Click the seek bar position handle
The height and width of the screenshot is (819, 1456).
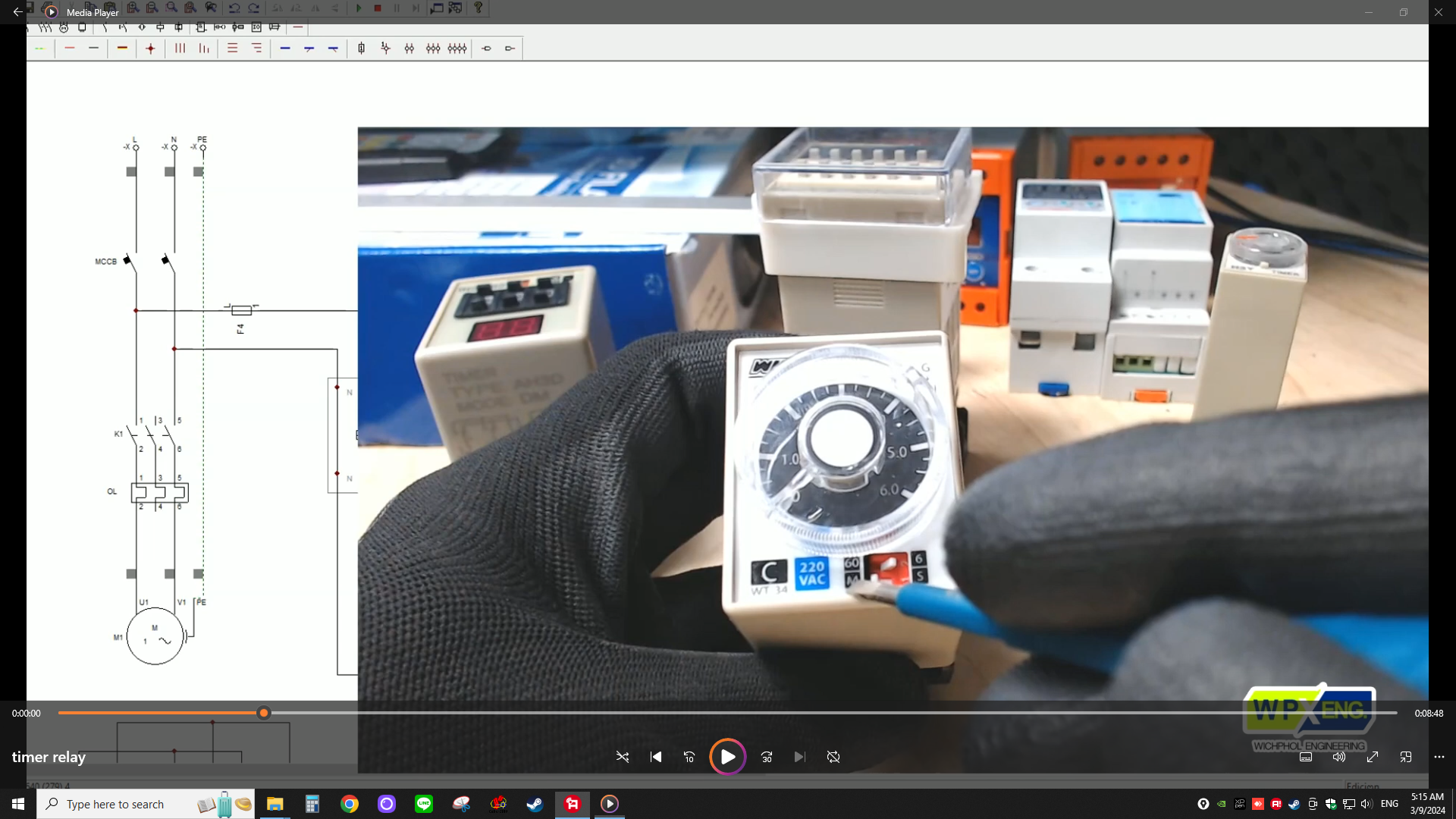[x=264, y=713]
